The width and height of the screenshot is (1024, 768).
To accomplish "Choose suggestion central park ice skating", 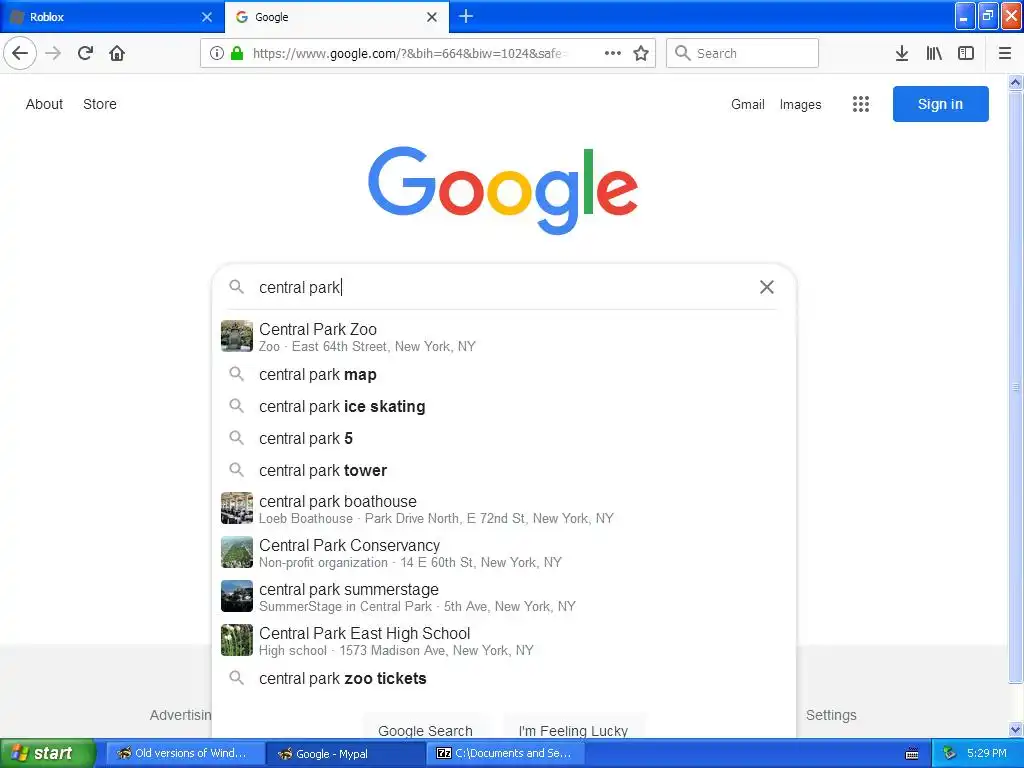I will point(504,406).
